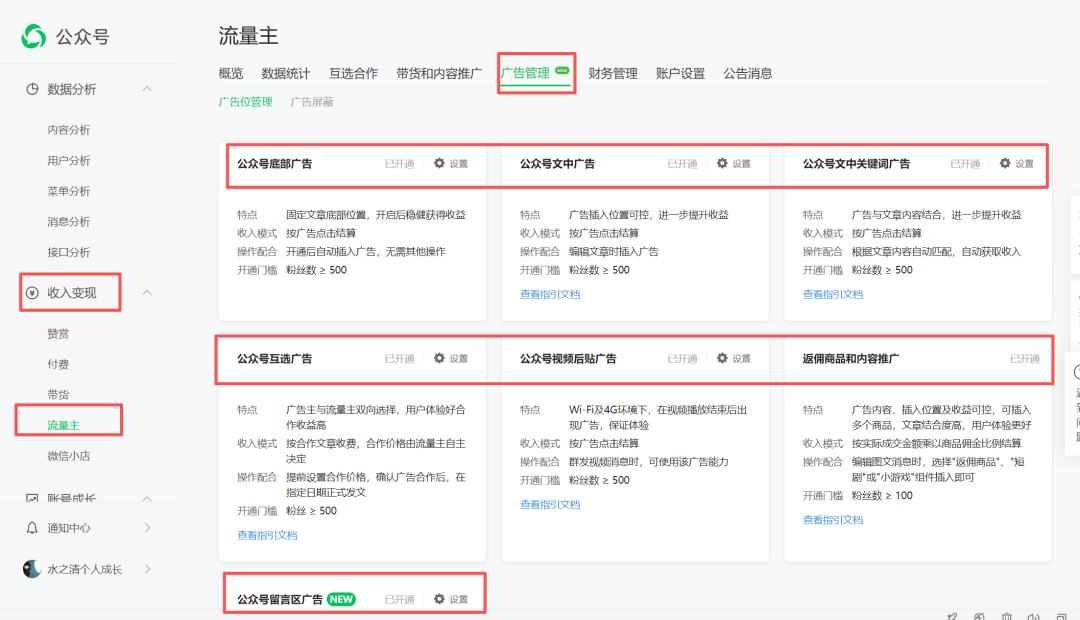Viewport: 1080px width, 620px height.
Task: Collapse the 数据分析 sidebar section
Action: pos(146,89)
